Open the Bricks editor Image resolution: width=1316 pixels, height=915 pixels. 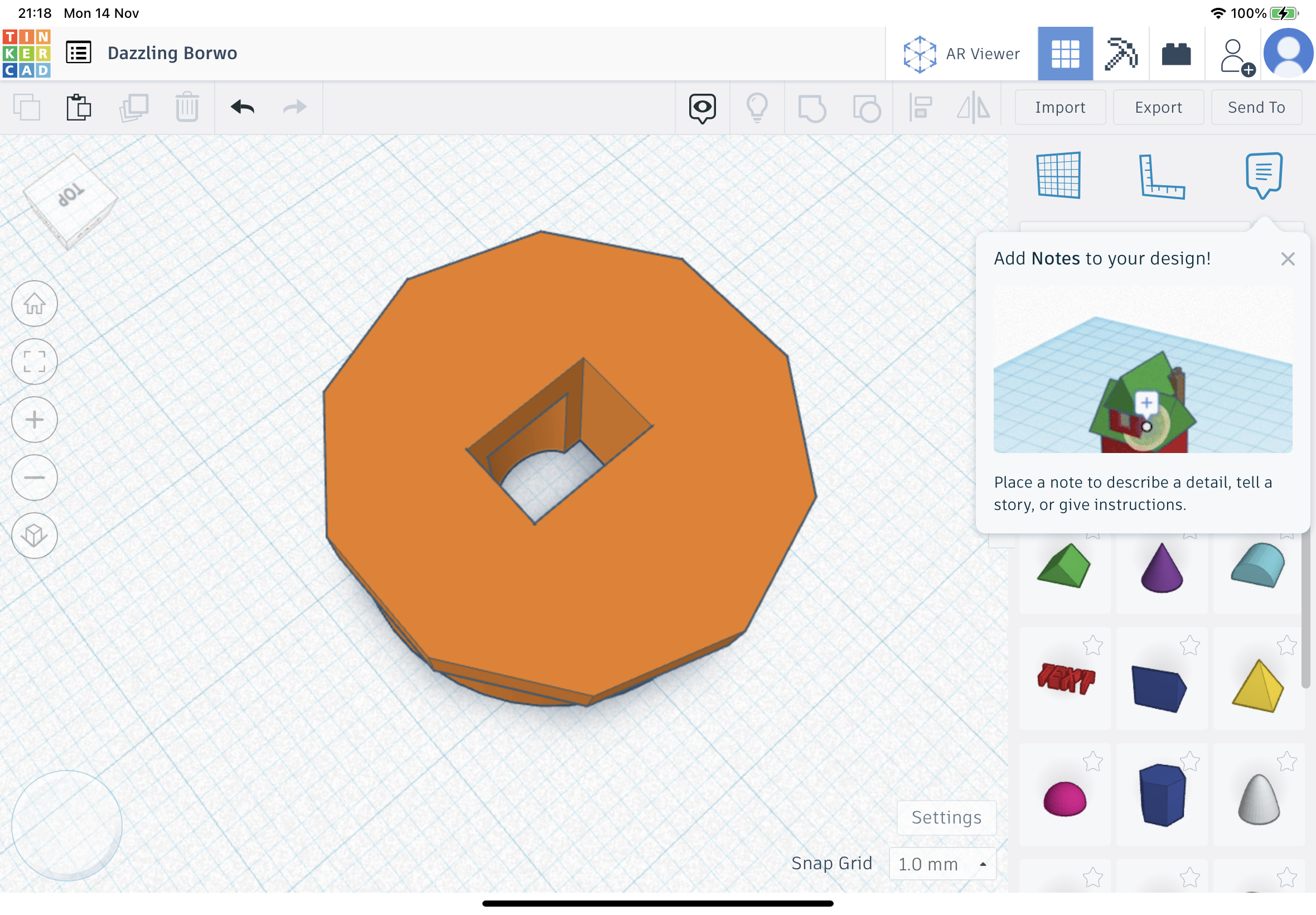click(1176, 55)
